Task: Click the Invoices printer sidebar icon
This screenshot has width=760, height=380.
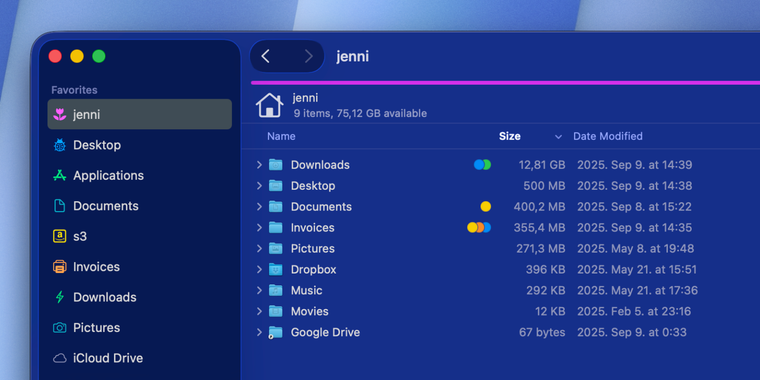Action: click(60, 267)
